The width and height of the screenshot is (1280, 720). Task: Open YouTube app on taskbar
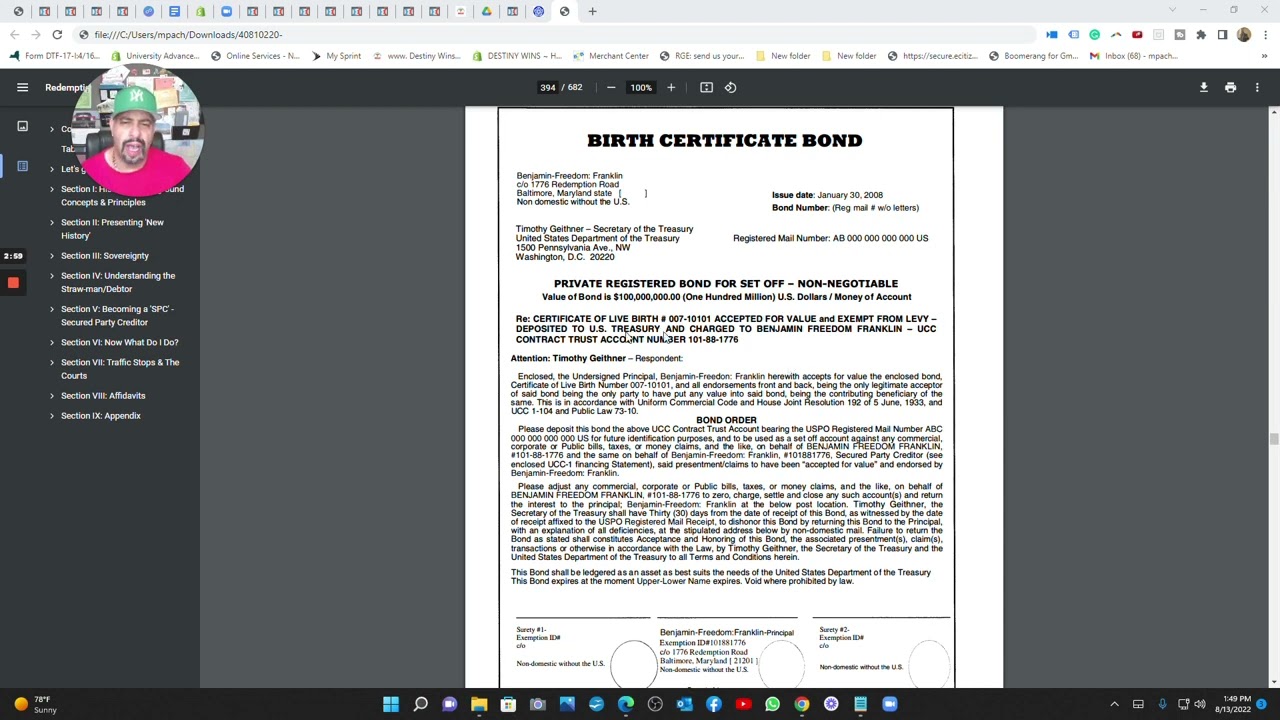click(743, 704)
